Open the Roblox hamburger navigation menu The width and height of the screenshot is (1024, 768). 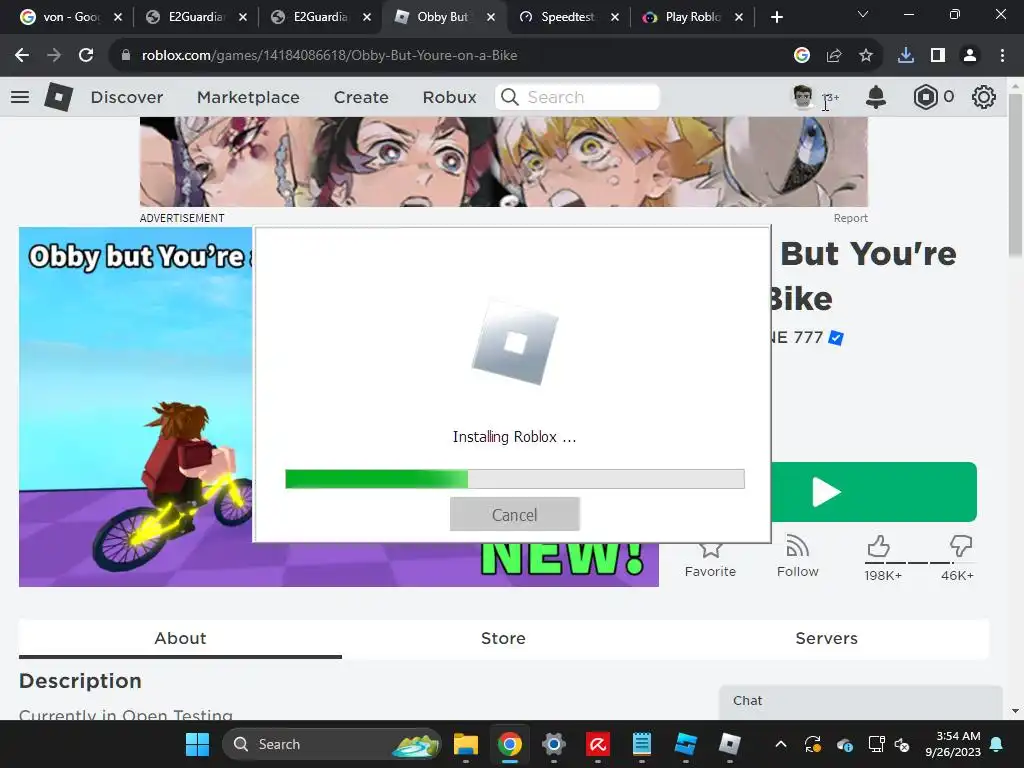coord(20,97)
